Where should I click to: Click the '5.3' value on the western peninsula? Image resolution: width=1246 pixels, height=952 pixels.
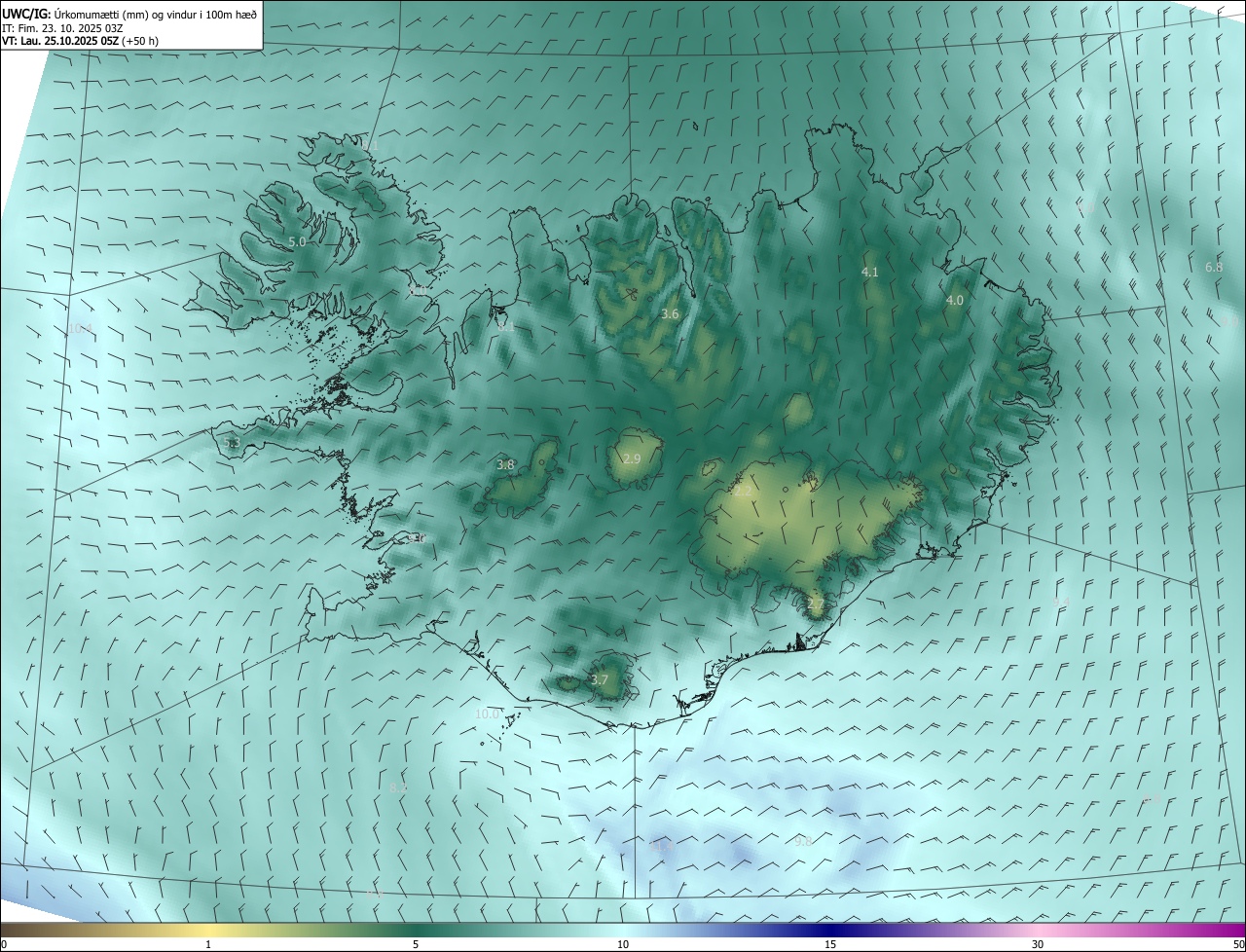point(232,443)
